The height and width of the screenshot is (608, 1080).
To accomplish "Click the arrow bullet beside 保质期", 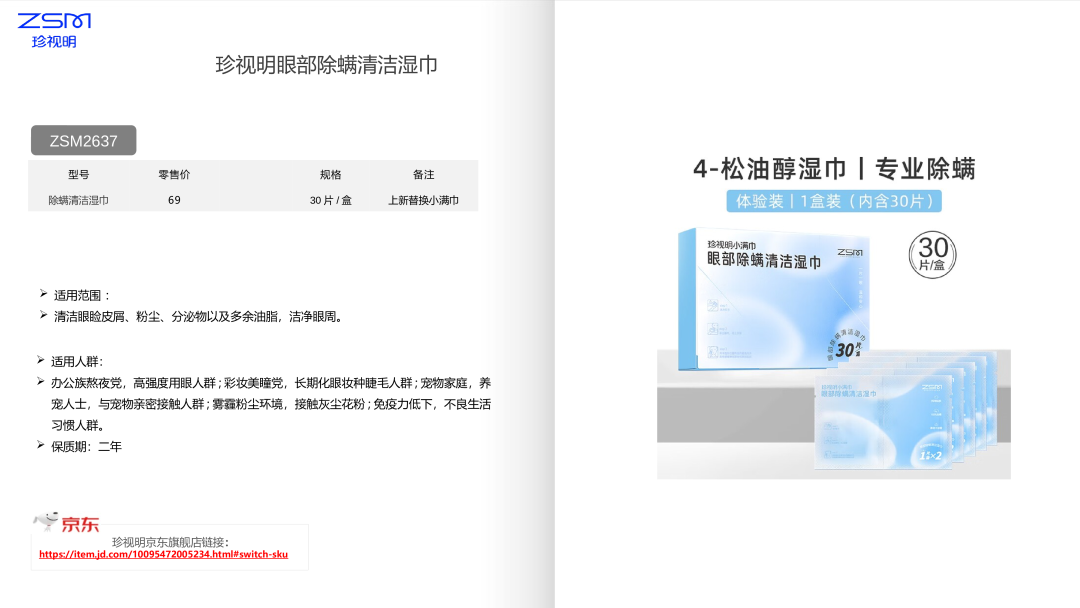I will click(x=41, y=445).
